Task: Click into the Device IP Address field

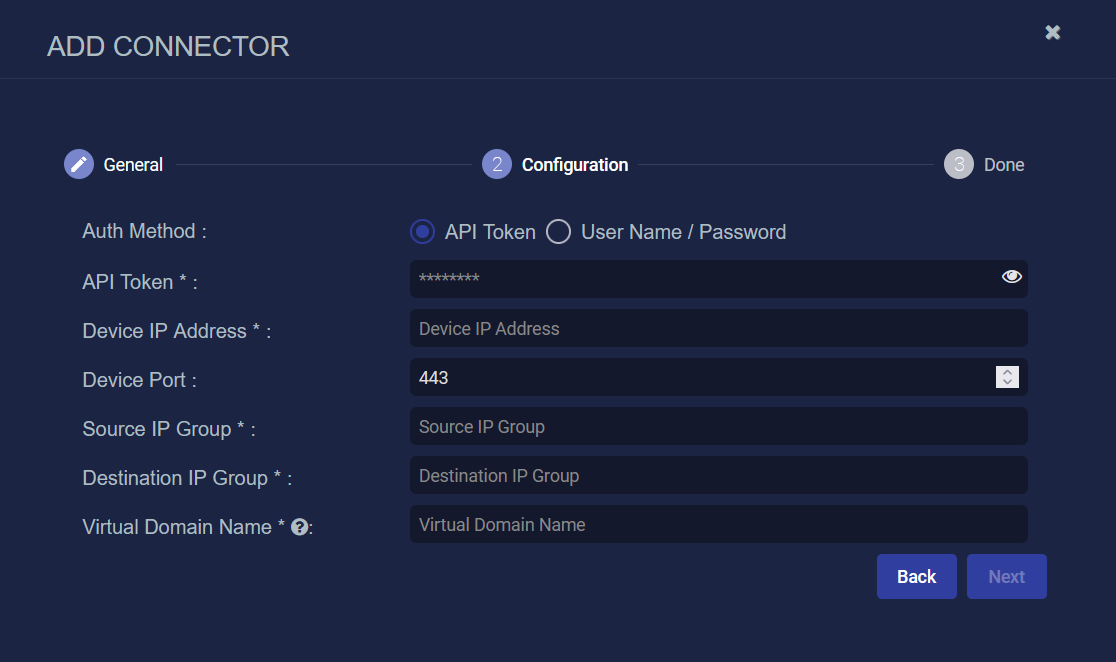Action: point(718,328)
